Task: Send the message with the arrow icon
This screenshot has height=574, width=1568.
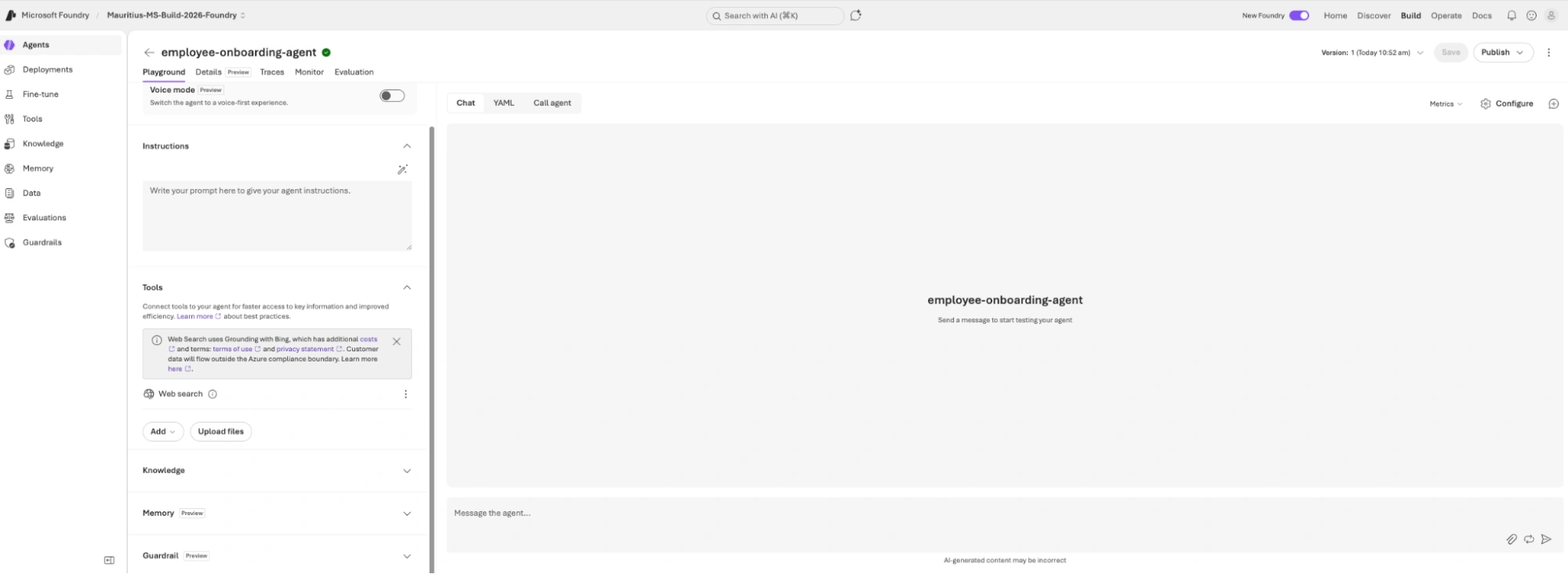Action: pos(1546,539)
